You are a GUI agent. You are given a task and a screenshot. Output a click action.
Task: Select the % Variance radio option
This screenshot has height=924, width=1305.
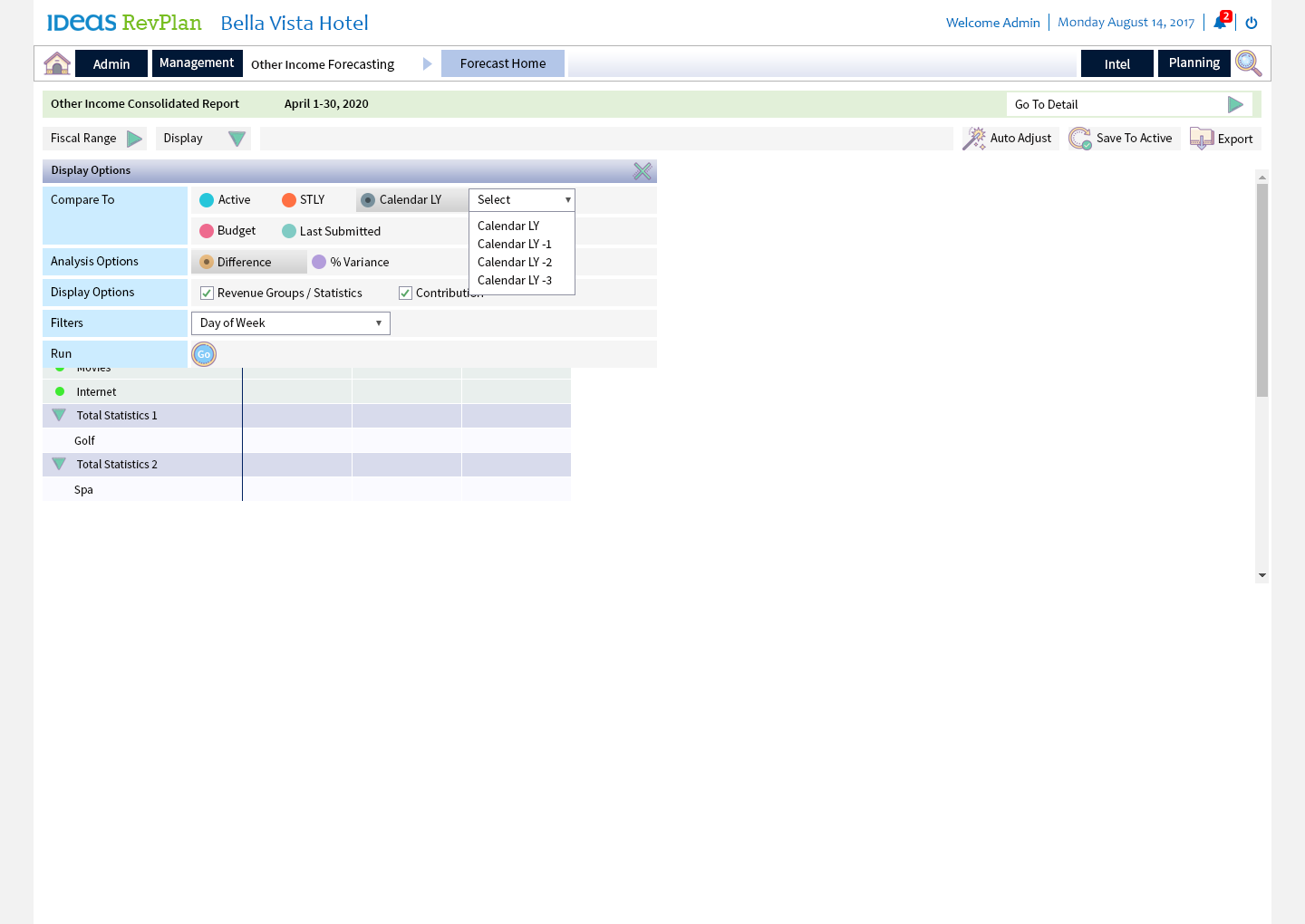pos(319,262)
